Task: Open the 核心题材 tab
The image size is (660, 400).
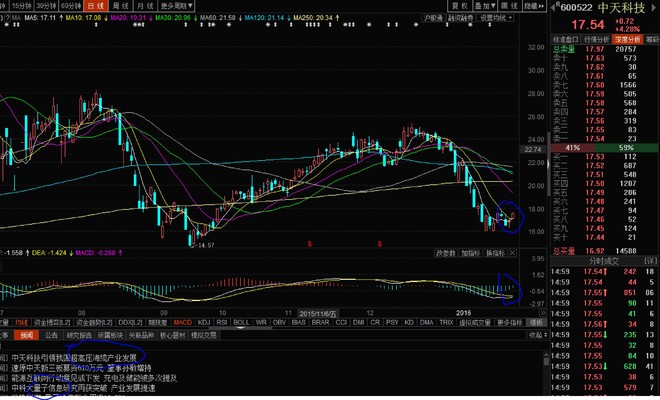Action: tap(173, 335)
